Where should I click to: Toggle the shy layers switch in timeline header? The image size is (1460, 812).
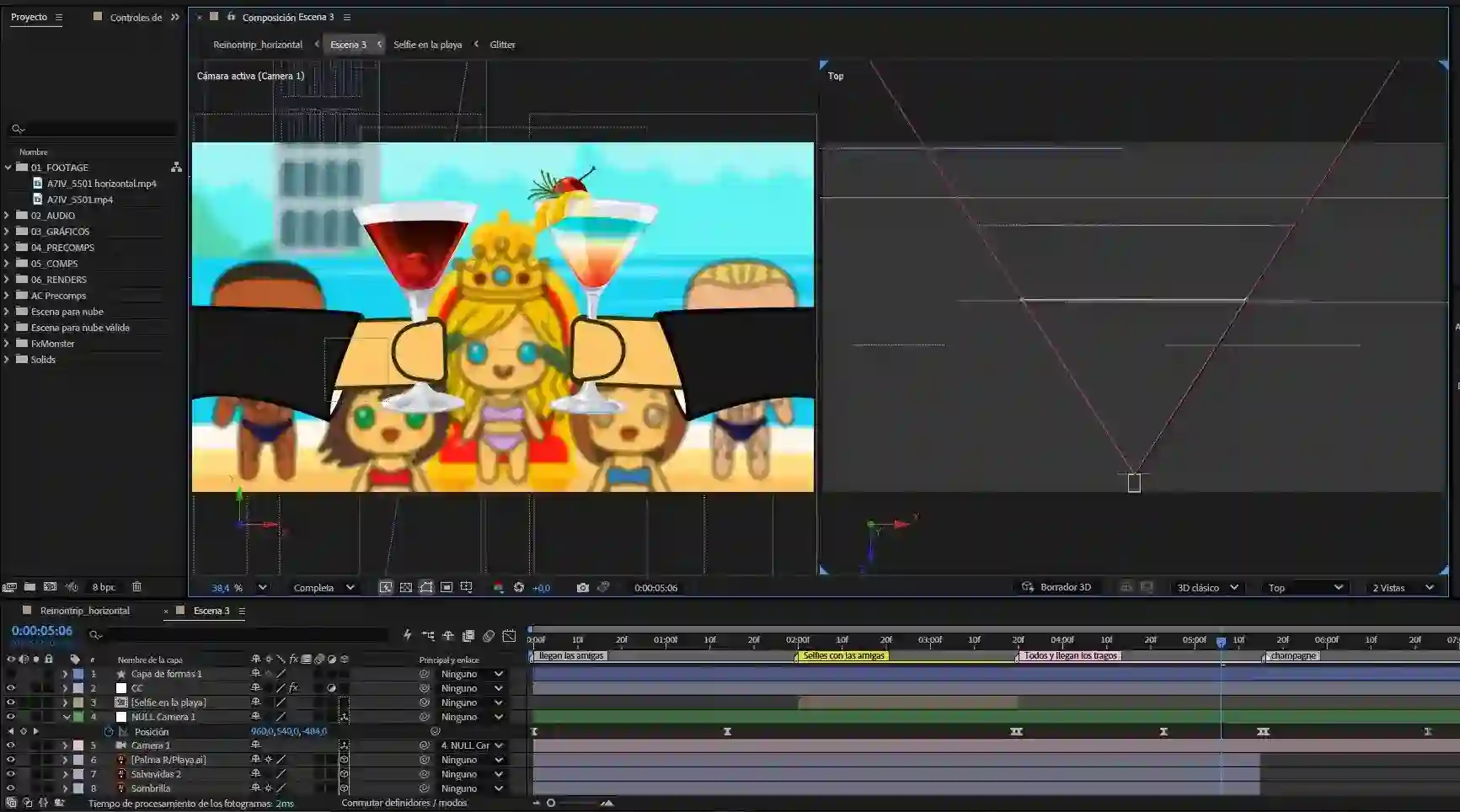(448, 636)
